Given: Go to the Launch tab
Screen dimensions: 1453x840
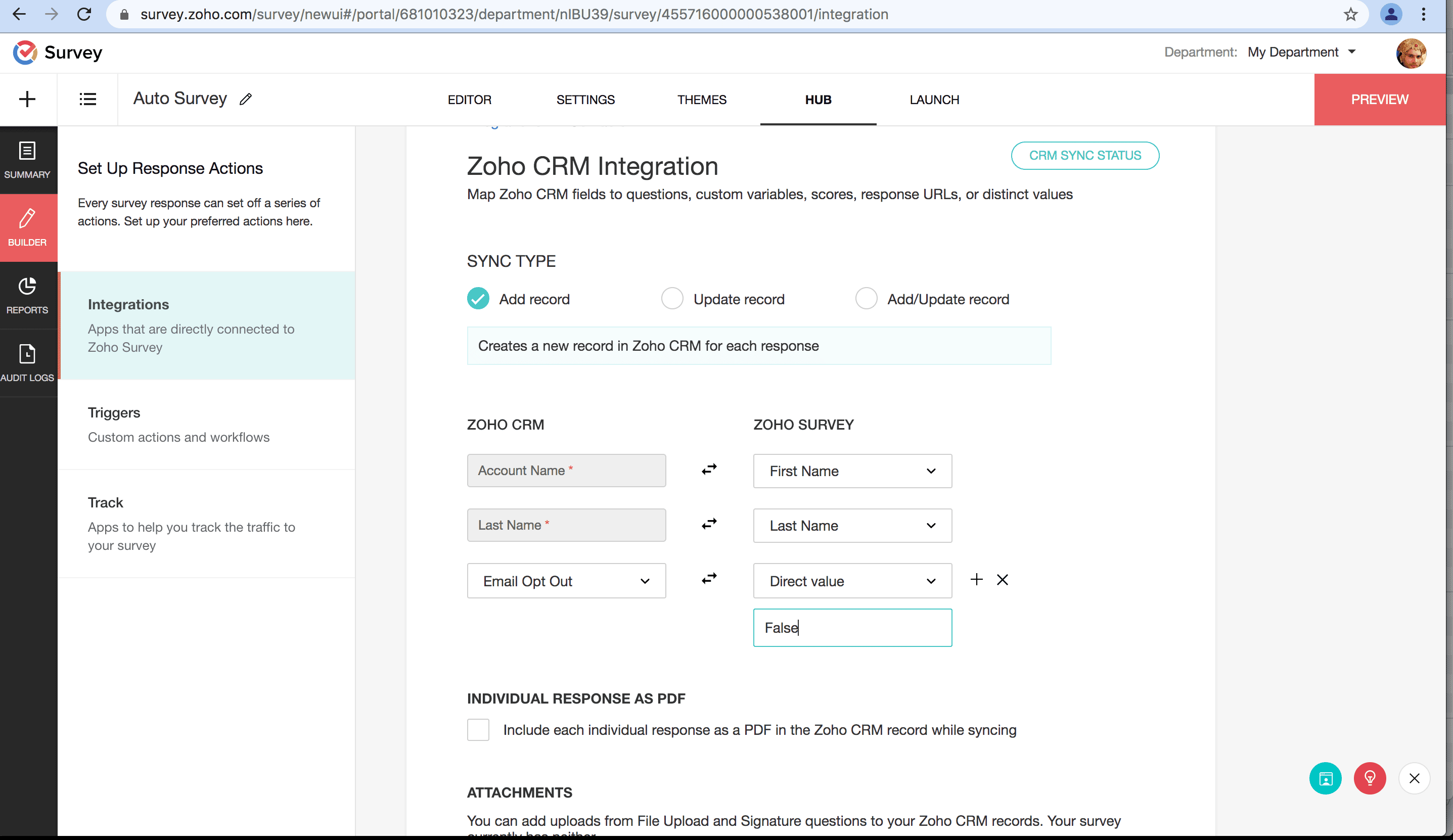Looking at the screenshot, I should (x=934, y=100).
